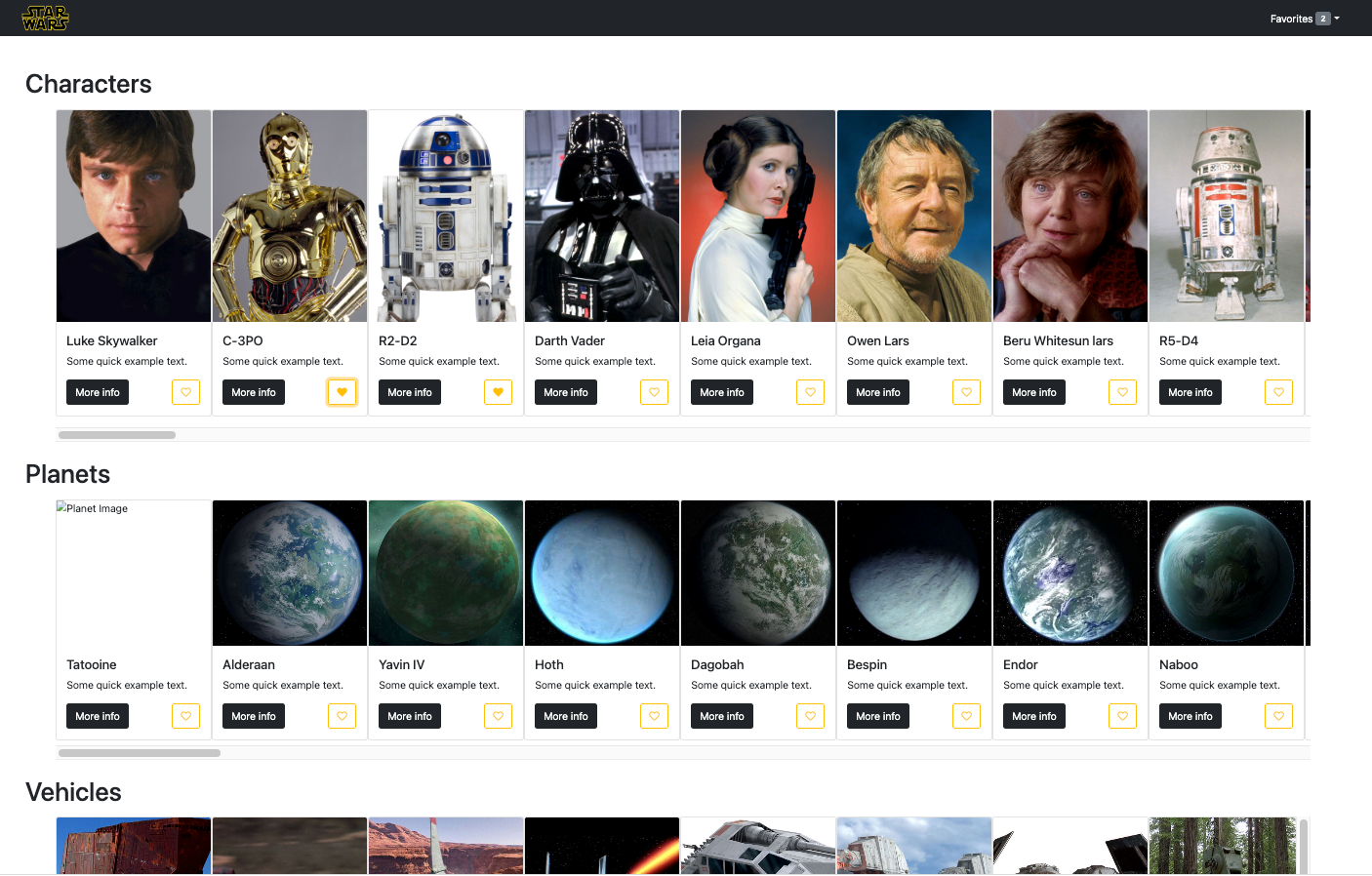Open More info for Darth Vader
Viewport: 1372px width, 876px height.
tap(566, 392)
